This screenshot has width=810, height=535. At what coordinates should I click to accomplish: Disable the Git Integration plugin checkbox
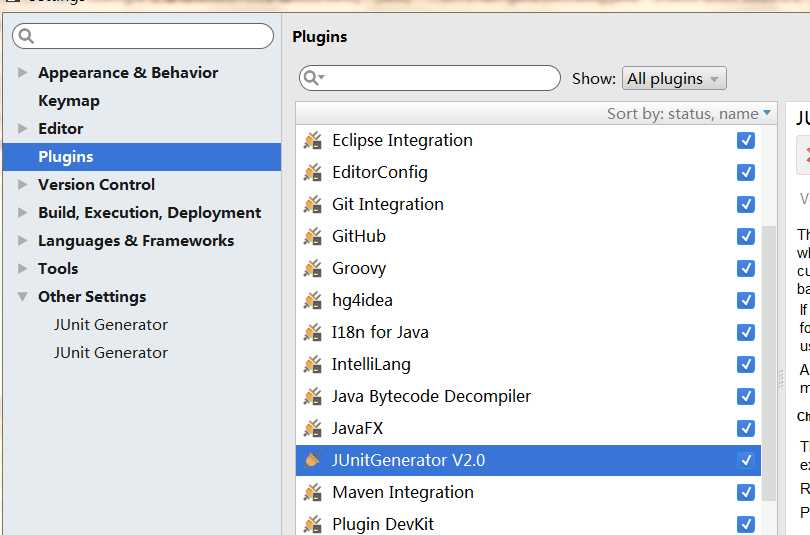click(745, 204)
